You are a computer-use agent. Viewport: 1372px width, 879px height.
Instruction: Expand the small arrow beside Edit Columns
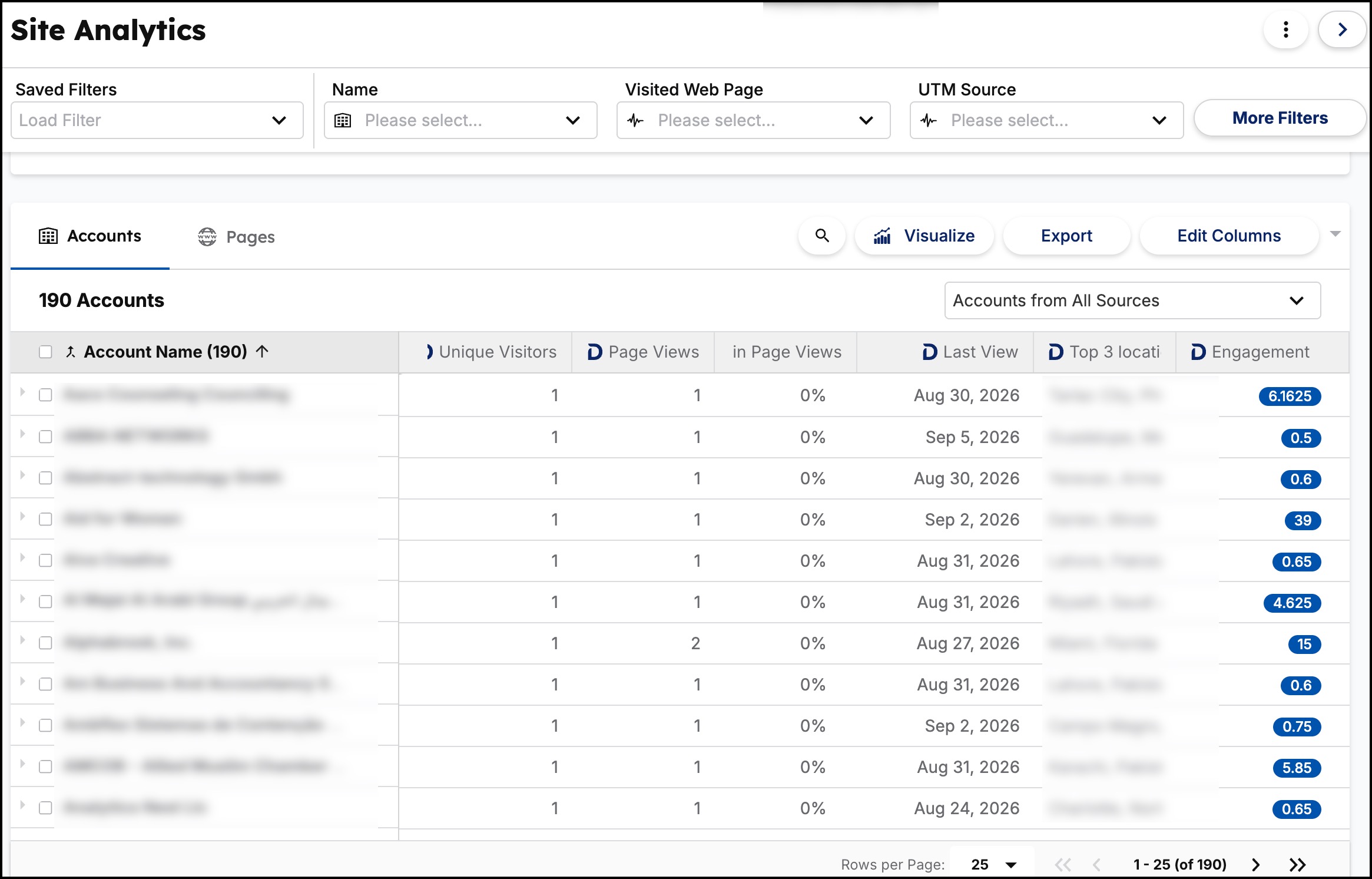pyautogui.click(x=1335, y=234)
